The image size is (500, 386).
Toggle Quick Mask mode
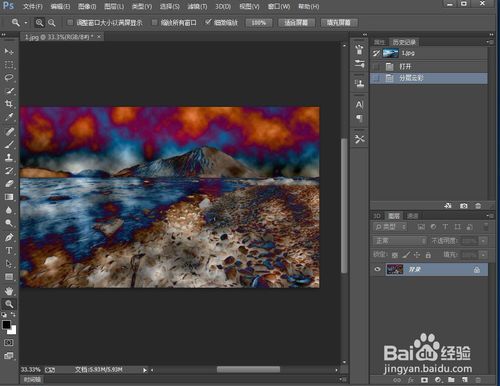[x=9, y=343]
